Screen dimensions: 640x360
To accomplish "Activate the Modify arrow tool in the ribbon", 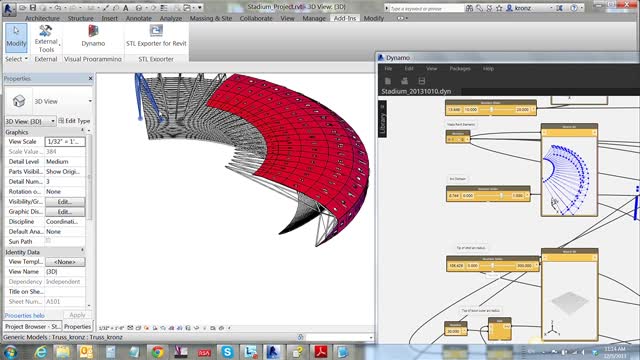I will point(16,38).
